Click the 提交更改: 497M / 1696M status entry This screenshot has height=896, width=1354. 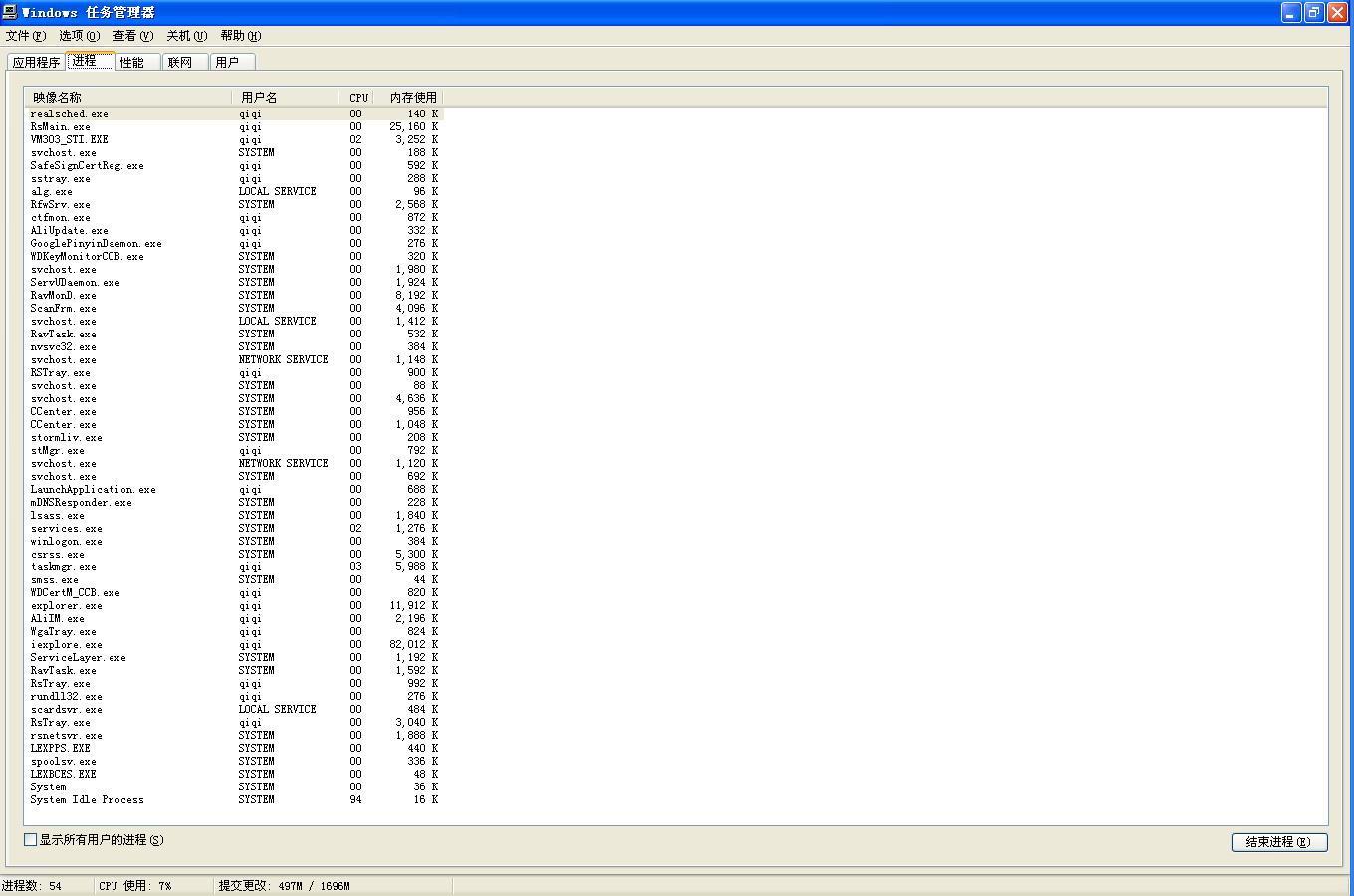(334, 886)
